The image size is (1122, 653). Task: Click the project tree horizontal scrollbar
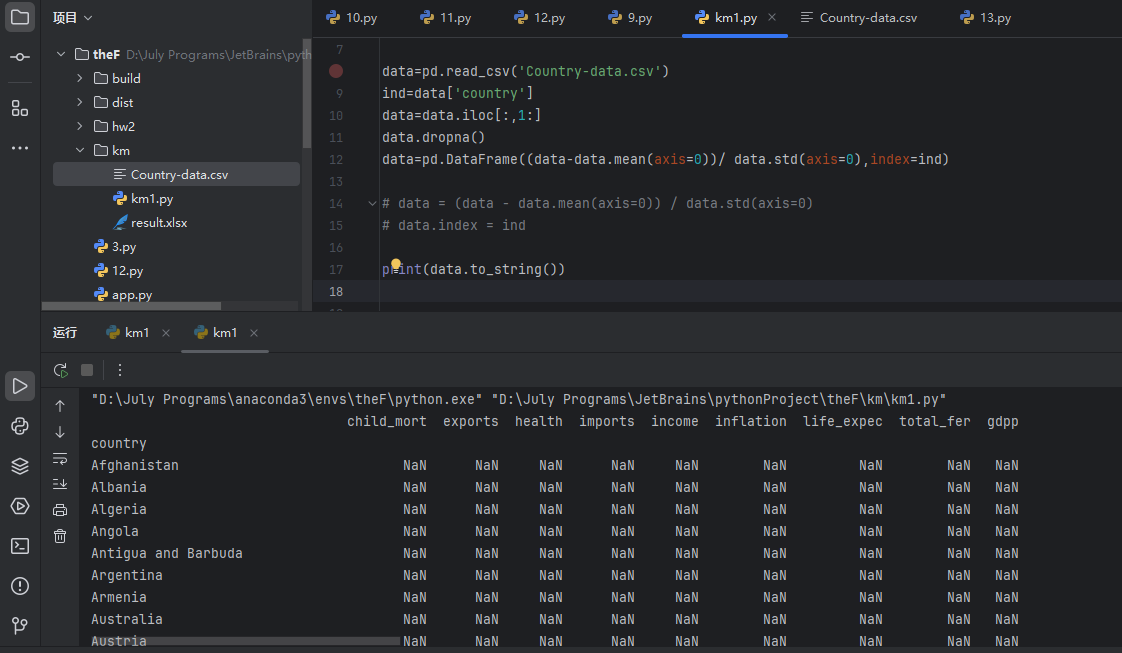[x=132, y=305]
